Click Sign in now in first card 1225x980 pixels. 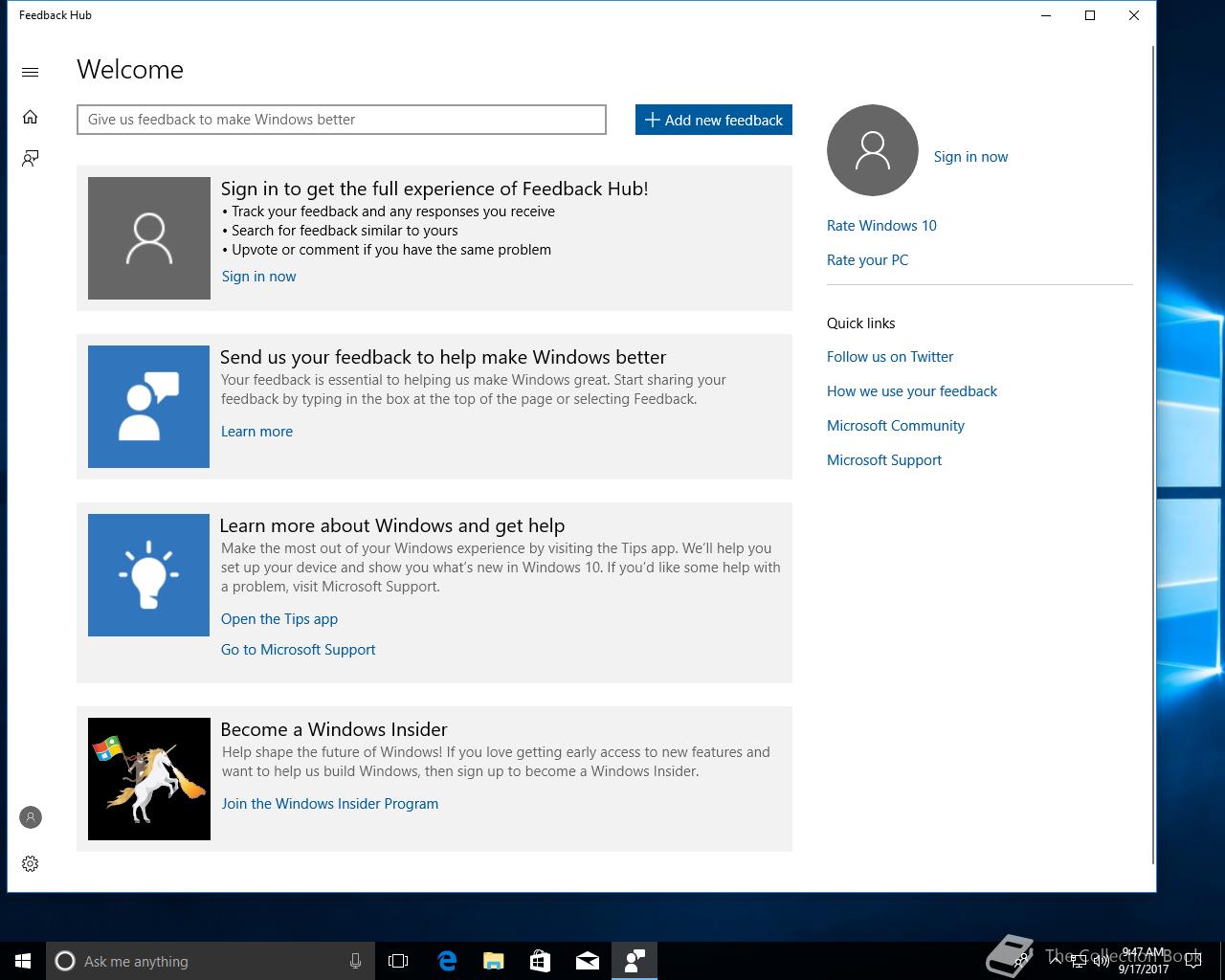[258, 277]
